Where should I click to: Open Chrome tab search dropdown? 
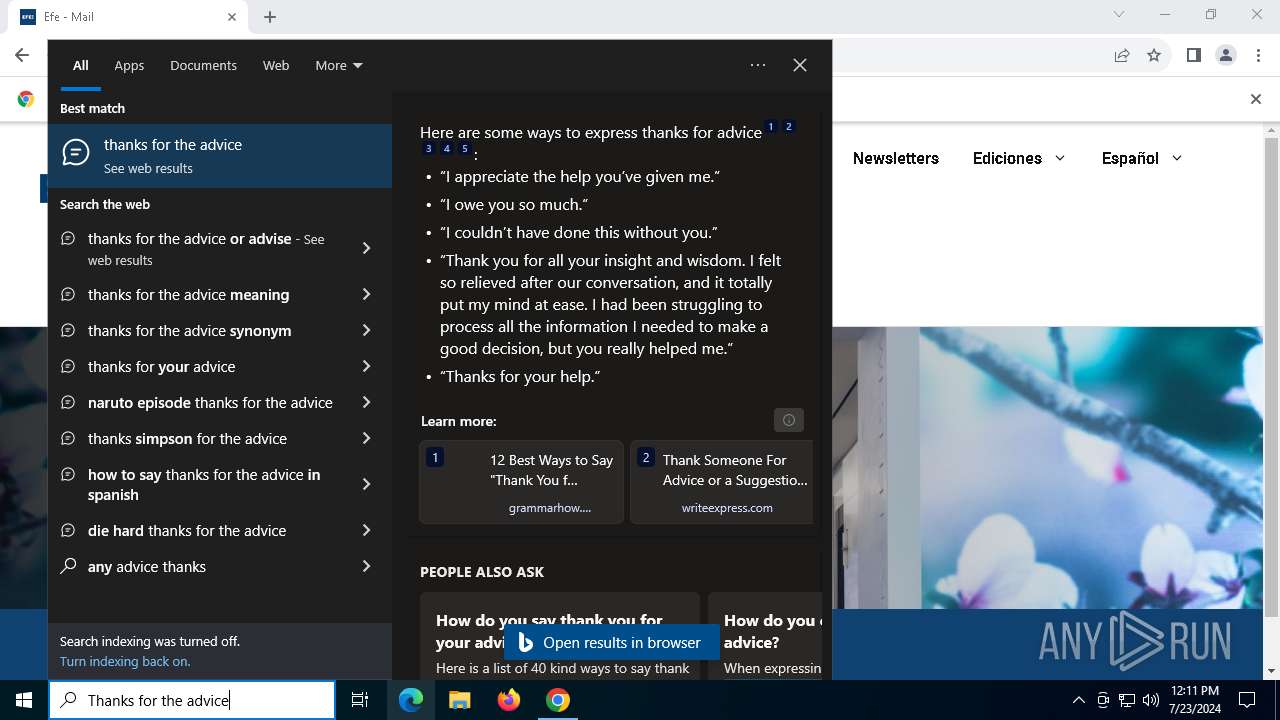point(1119,14)
